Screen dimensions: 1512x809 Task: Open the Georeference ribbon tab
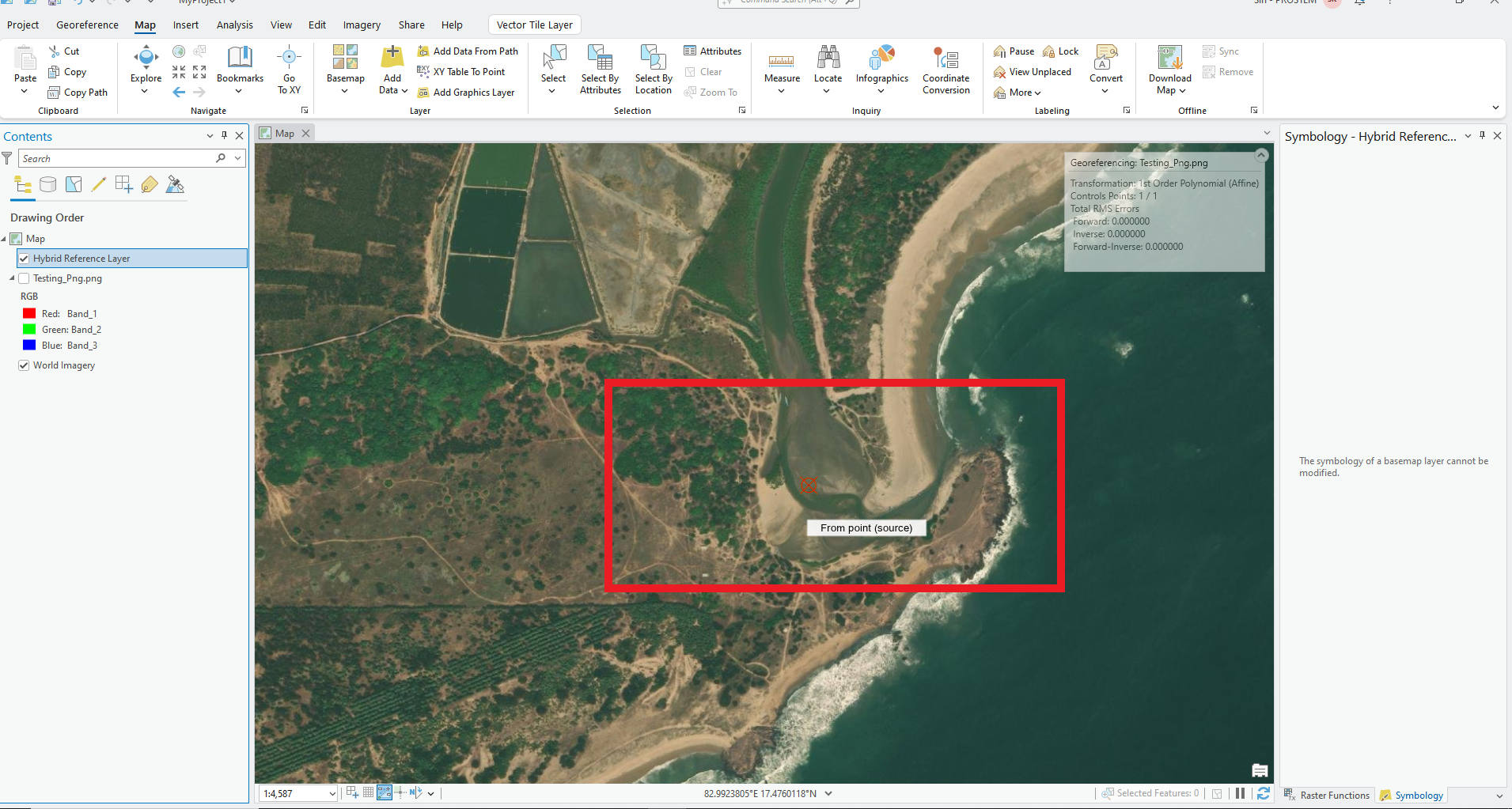pyautogui.click(x=87, y=25)
